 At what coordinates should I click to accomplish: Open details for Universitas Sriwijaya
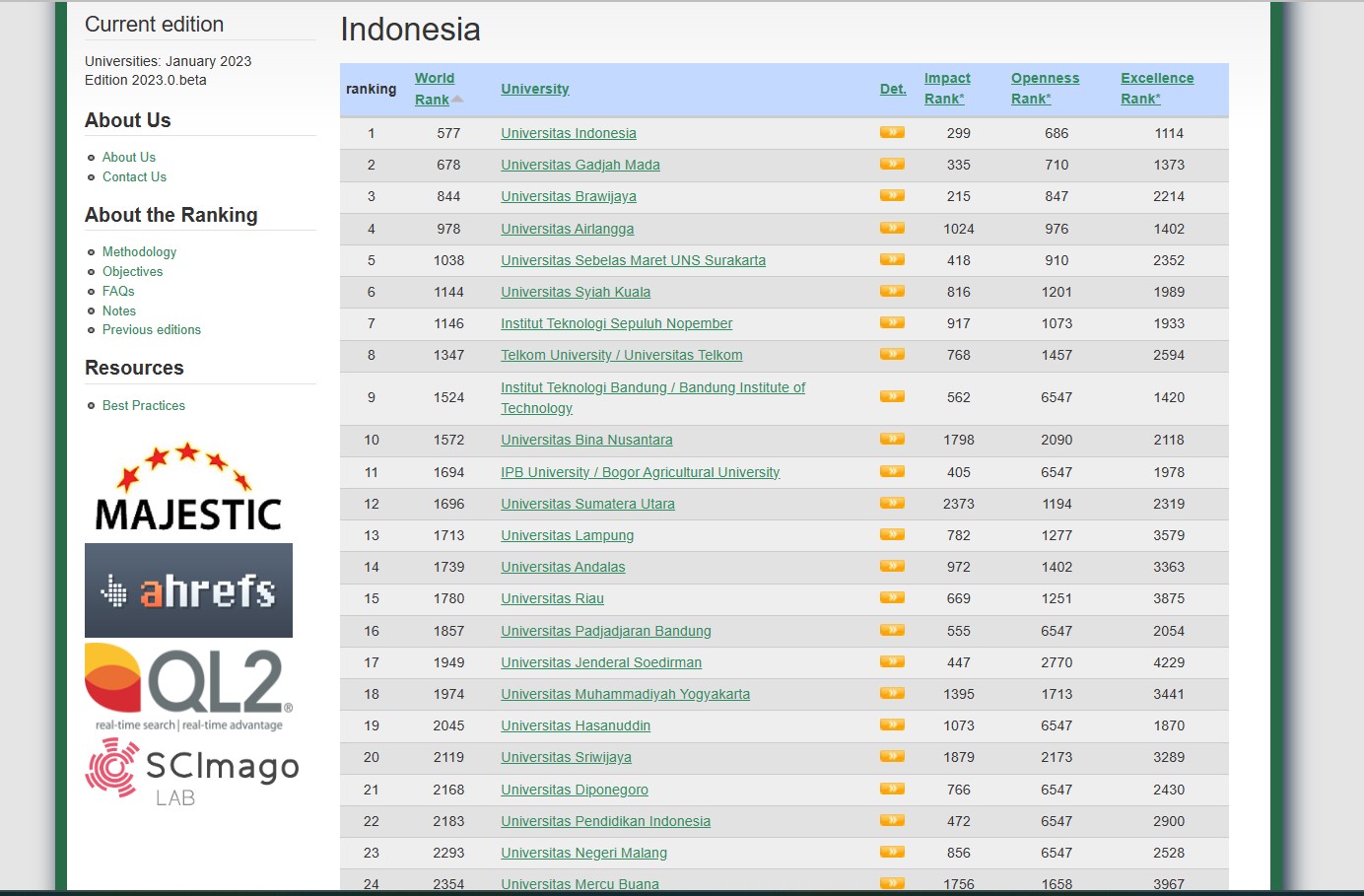[892, 757]
